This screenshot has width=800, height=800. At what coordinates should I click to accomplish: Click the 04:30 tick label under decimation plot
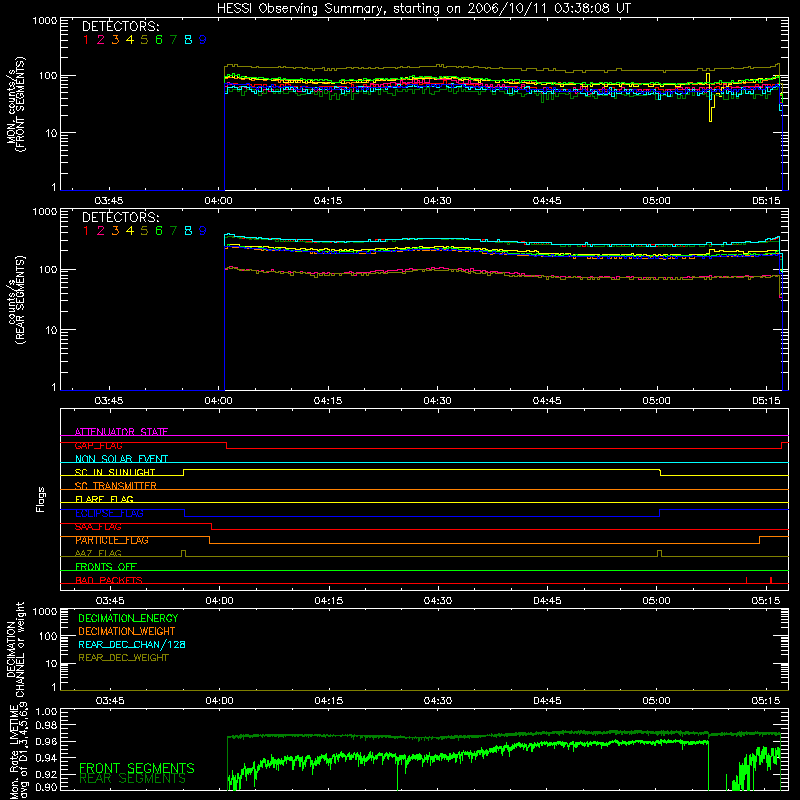[437, 701]
